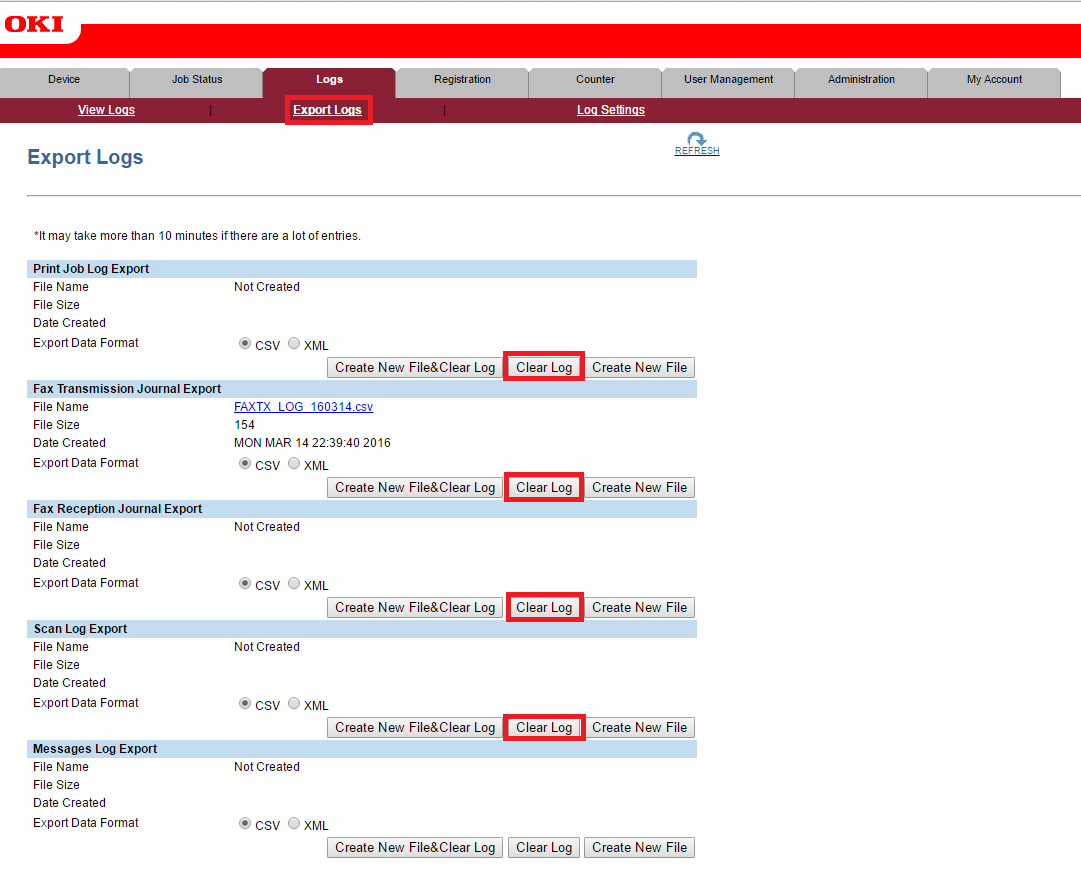Select XML format for Messages Log Export

coord(294,823)
